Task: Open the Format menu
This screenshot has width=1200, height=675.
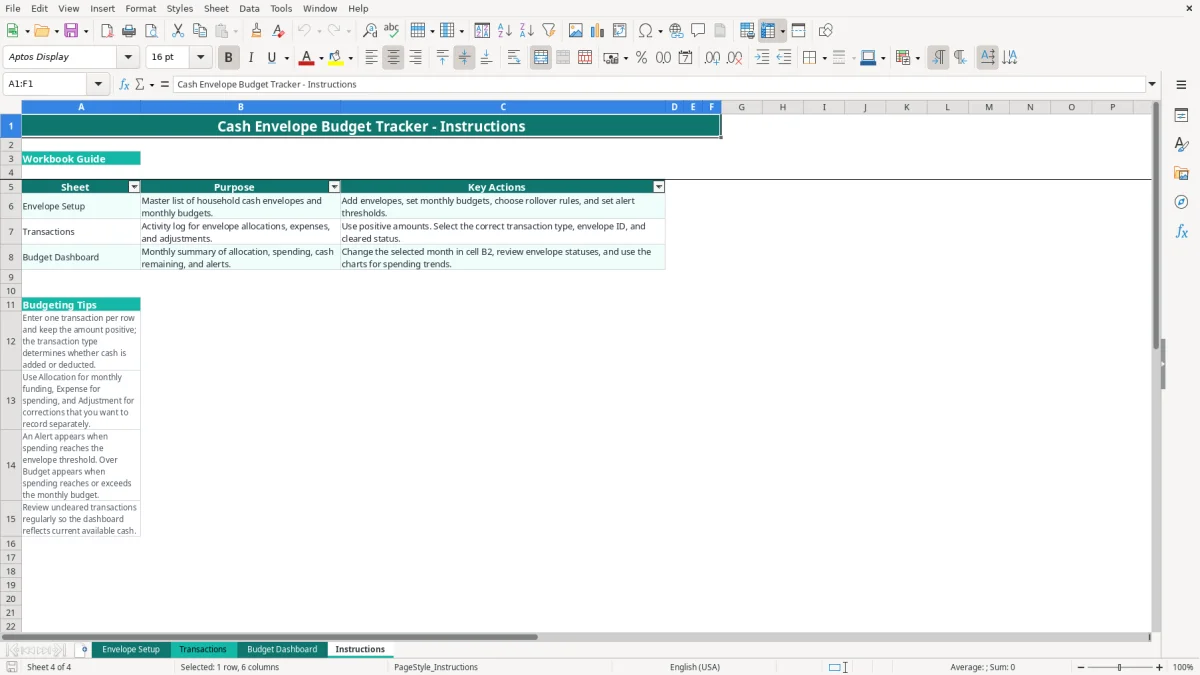Action: (x=140, y=8)
